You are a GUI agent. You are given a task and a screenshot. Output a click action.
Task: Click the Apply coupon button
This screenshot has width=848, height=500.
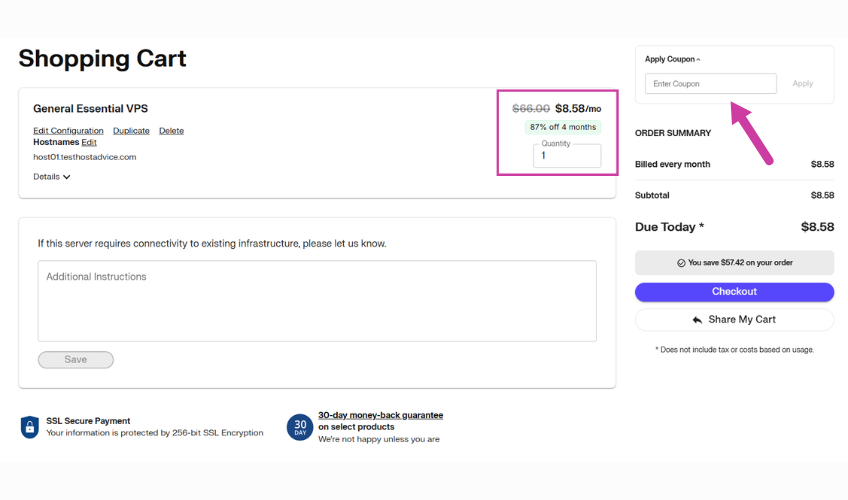pos(802,84)
